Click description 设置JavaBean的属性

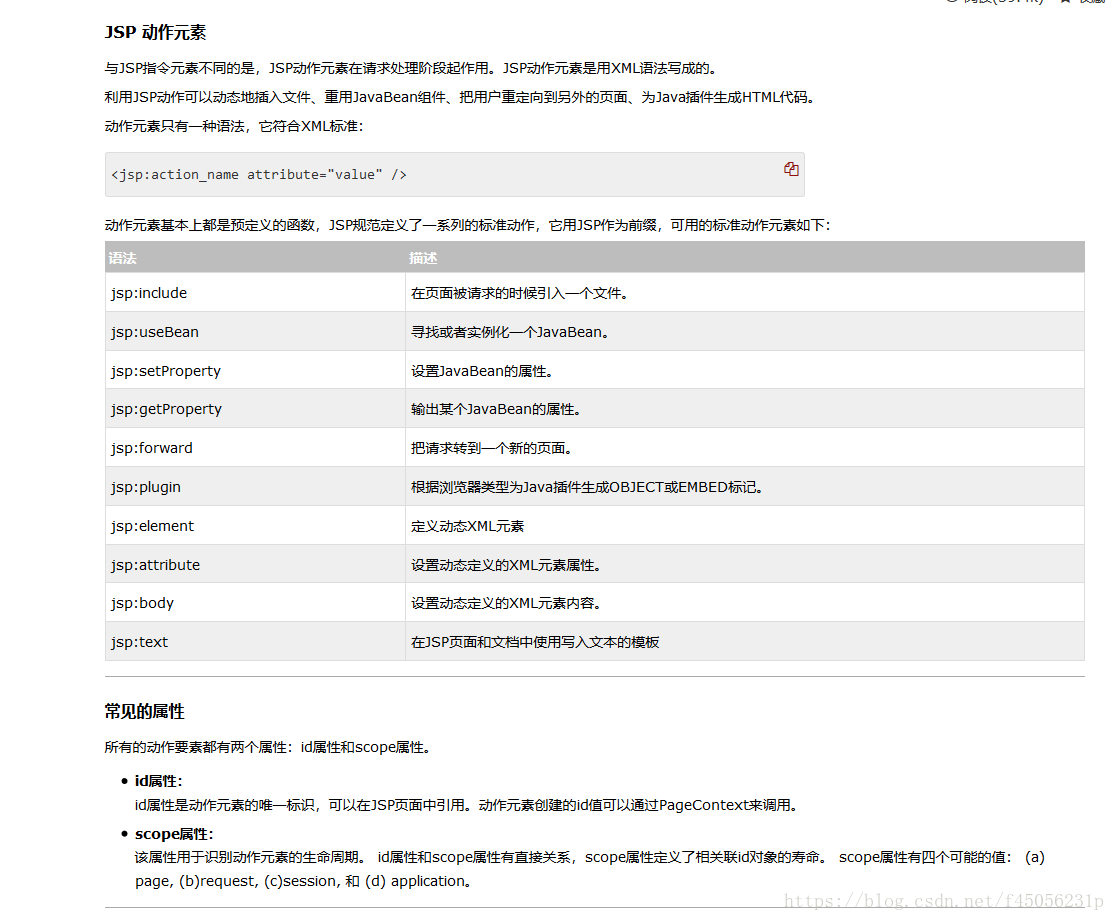[482, 371]
